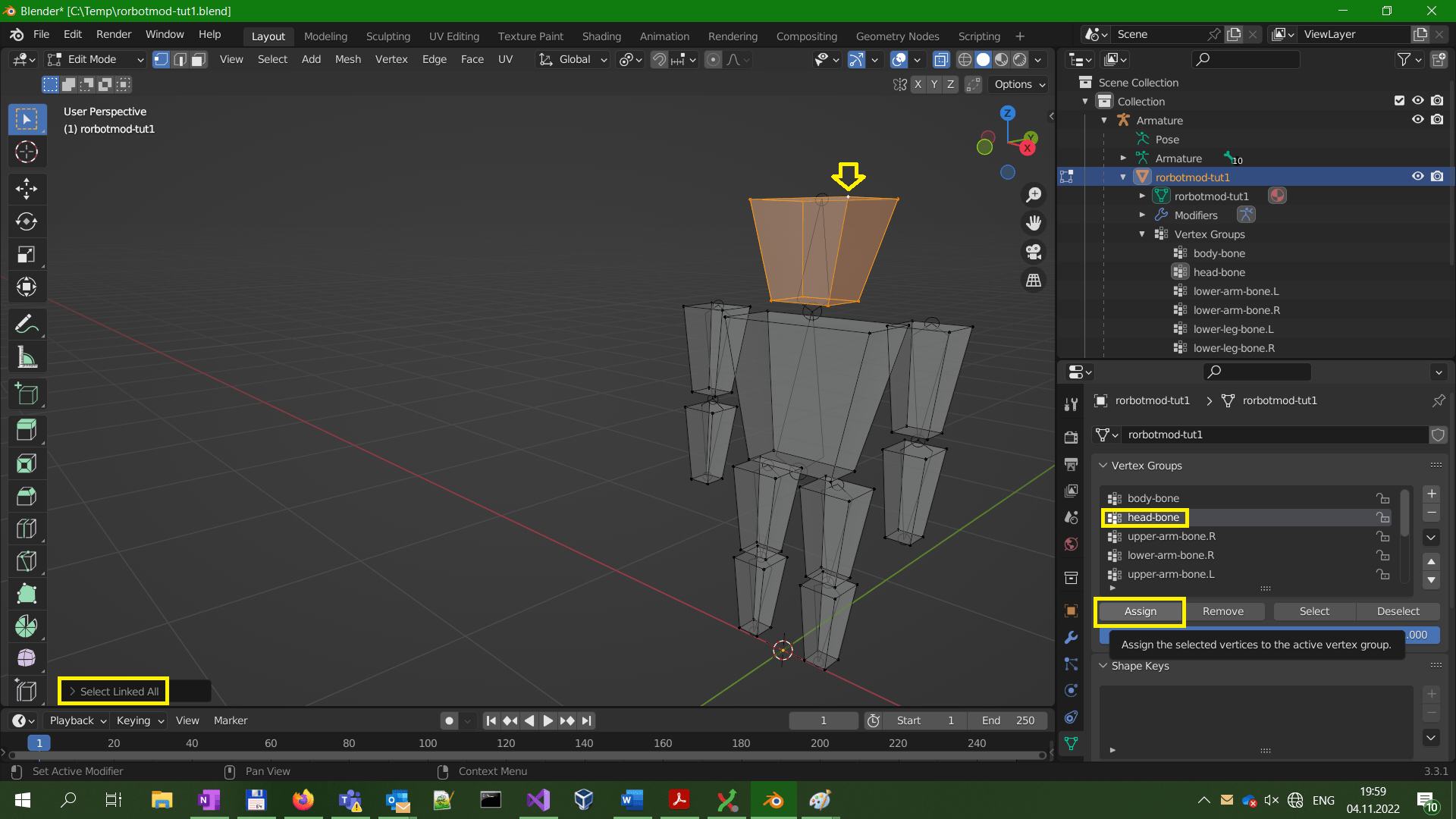The image size is (1456, 819).
Task: Switch viewport to wireframe shading mode
Action: point(965,59)
